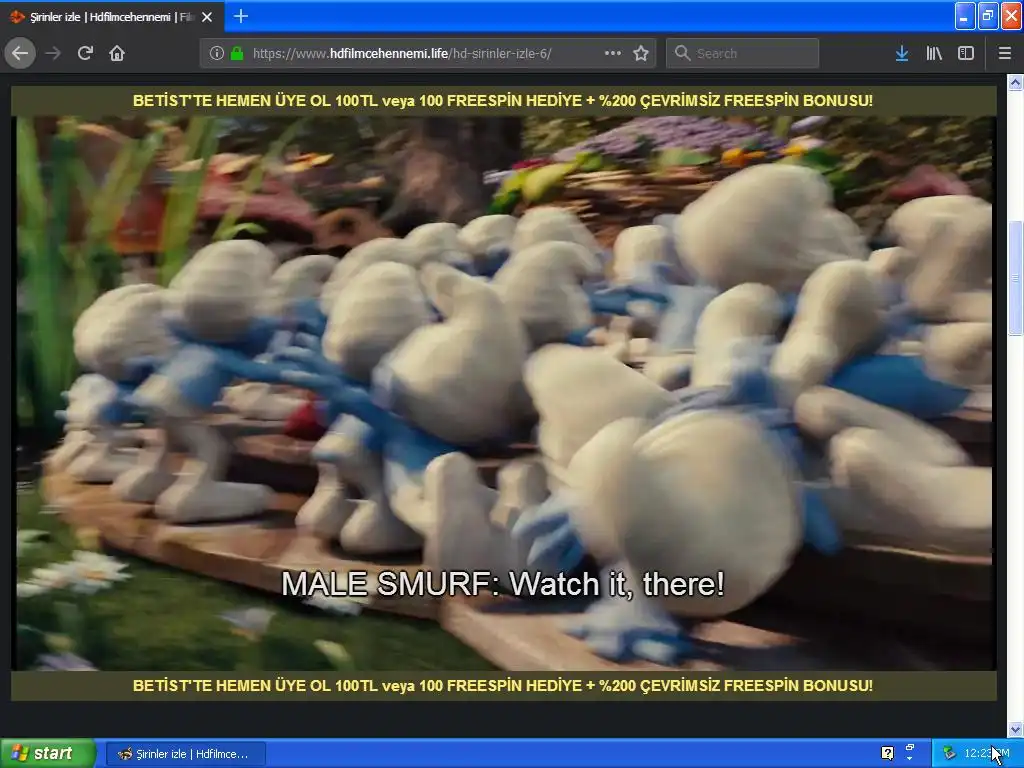Click the help question mark tray icon
This screenshot has width=1024, height=768.
click(888, 753)
